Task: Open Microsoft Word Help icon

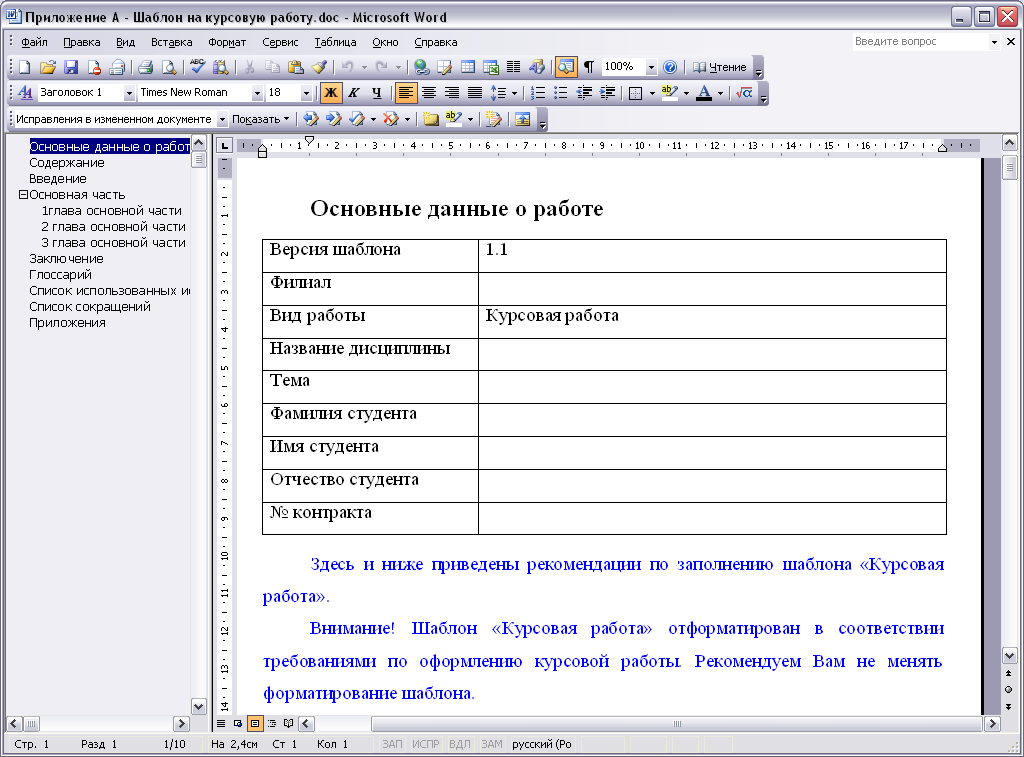Action: pos(670,67)
